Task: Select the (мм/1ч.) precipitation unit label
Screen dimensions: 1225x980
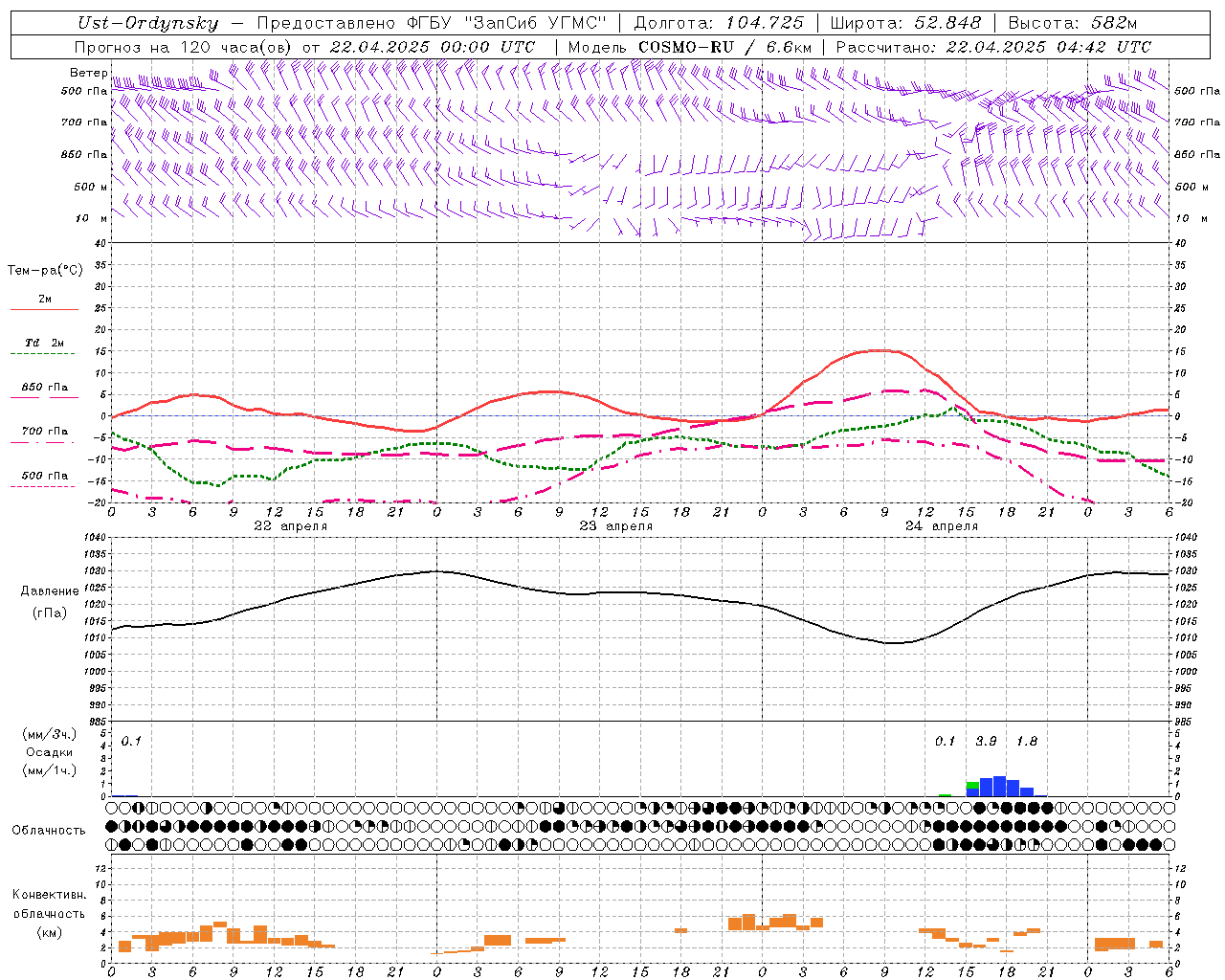Action: tap(50, 770)
